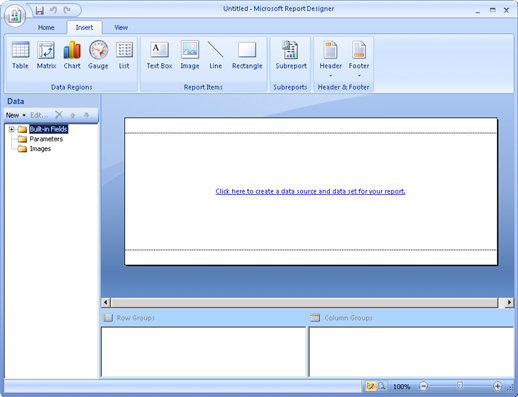Click the create data source link
This screenshot has height=397, width=518.
point(310,191)
